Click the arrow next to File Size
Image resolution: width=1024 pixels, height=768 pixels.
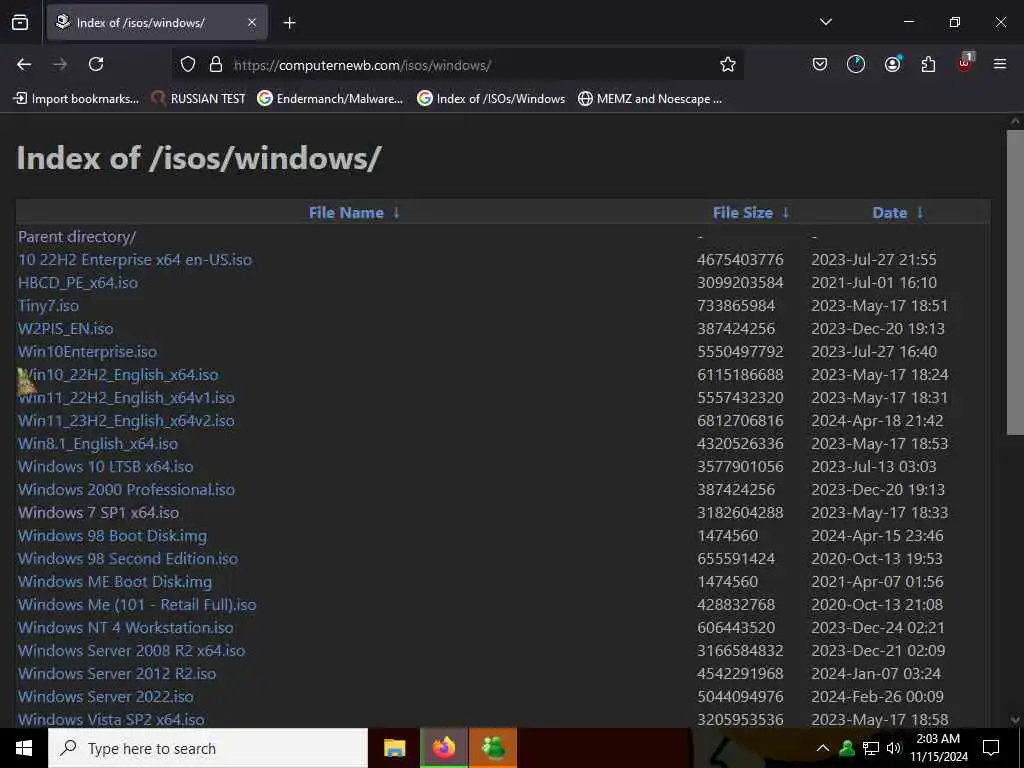click(x=786, y=213)
